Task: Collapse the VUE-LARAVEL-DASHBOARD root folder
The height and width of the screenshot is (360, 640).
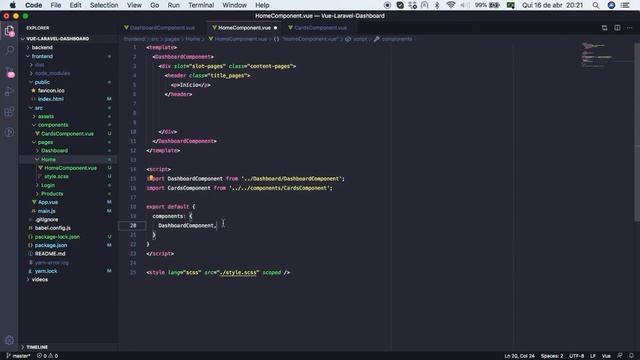Action: coord(58,39)
